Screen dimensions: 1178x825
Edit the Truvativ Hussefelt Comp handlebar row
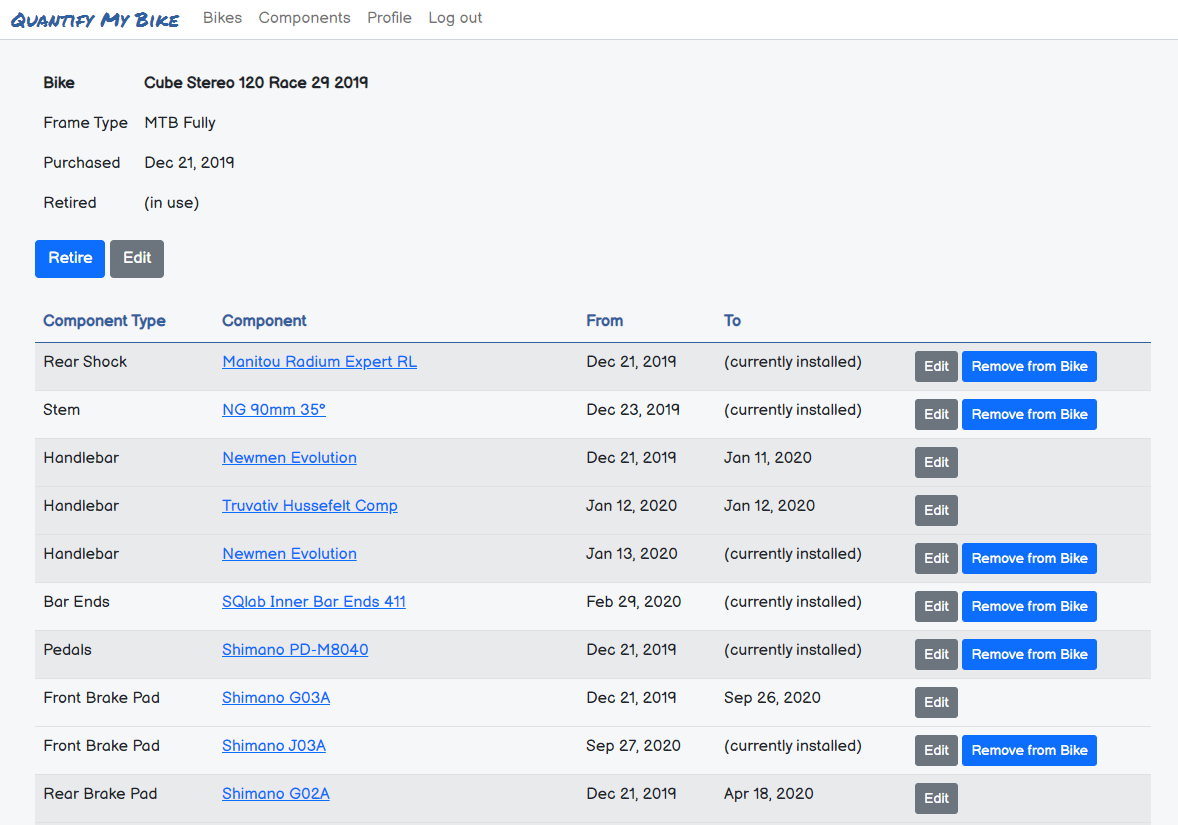point(936,511)
